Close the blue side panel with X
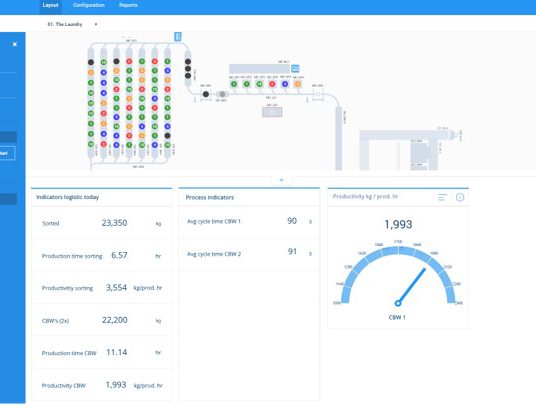Screen dimensions: 536x409 point(15,44)
